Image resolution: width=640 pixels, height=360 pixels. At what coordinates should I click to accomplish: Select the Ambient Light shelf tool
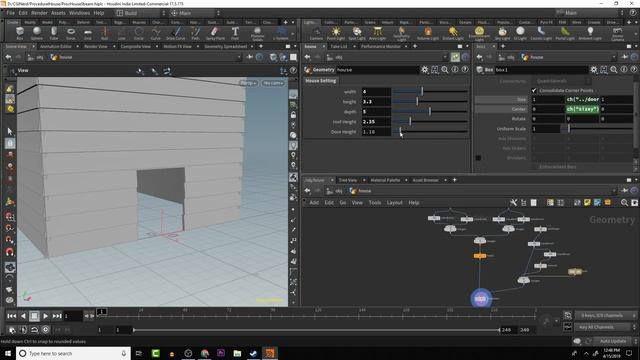pyautogui.click(x=590, y=33)
